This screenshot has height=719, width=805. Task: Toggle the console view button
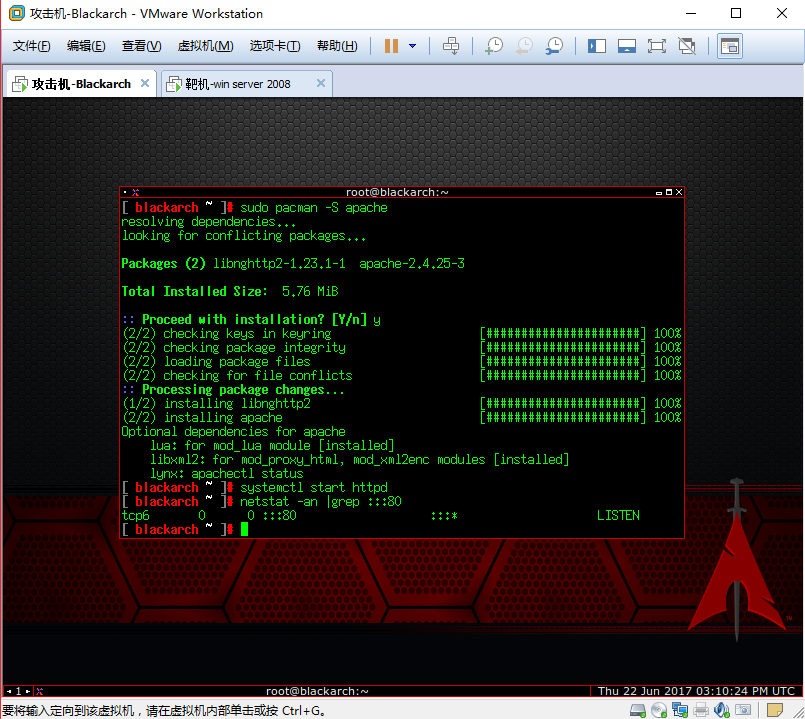[730, 46]
